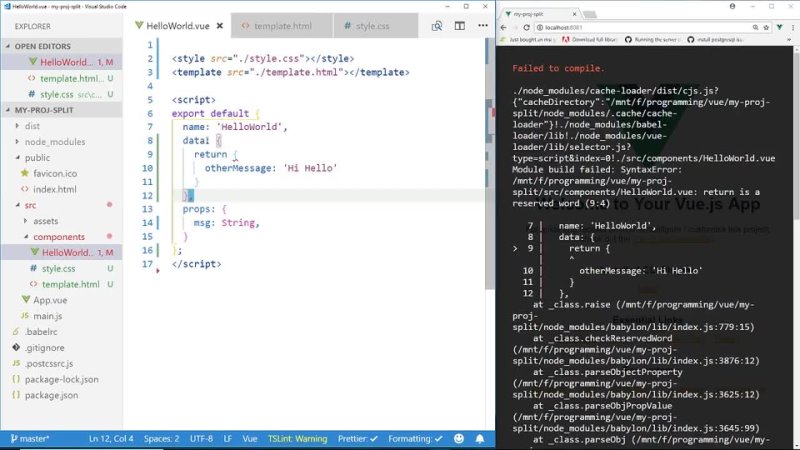Screen dimensions: 800x450
Task: Bookmark page with star icon
Action: (766, 28)
